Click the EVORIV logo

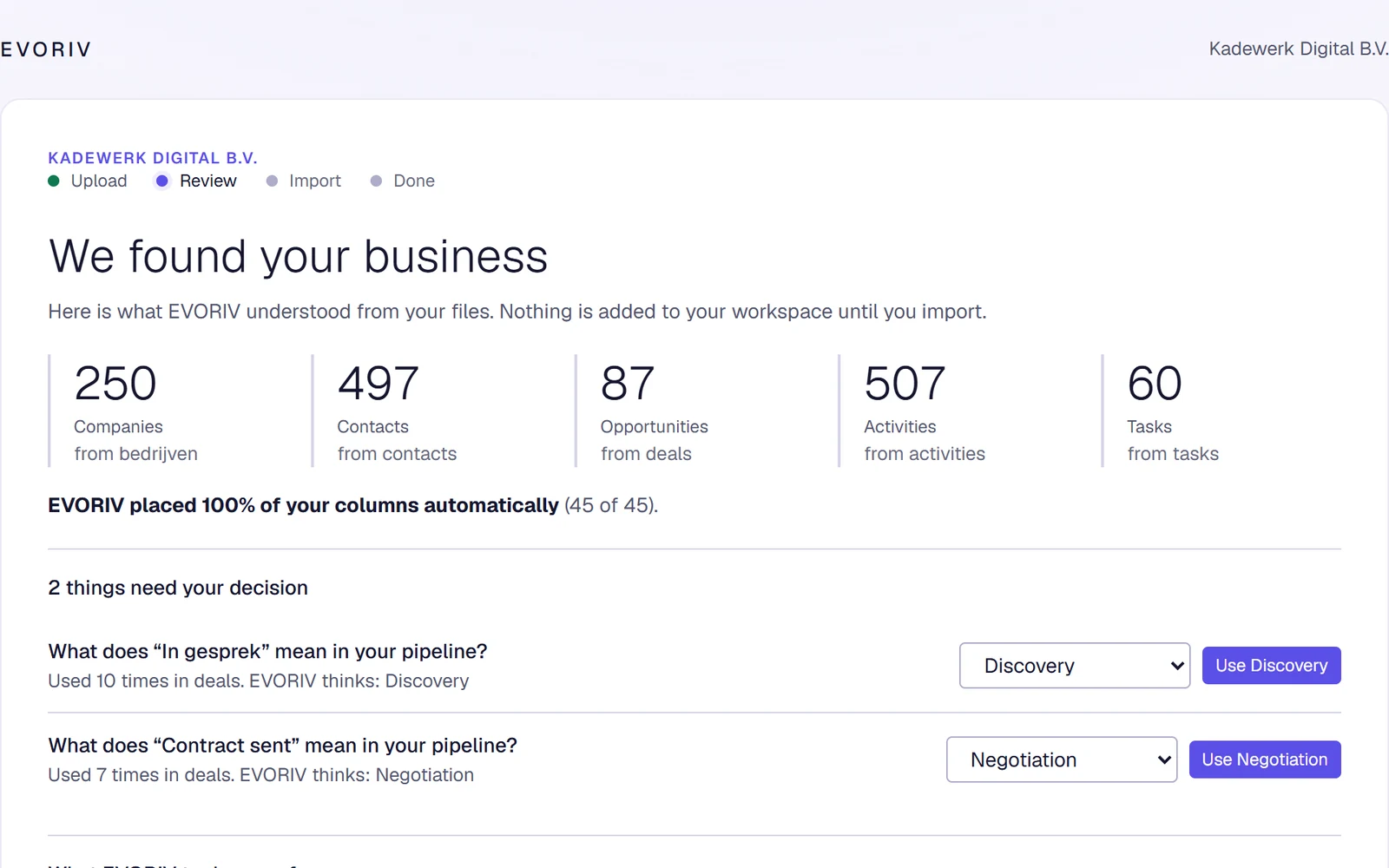click(45, 49)
